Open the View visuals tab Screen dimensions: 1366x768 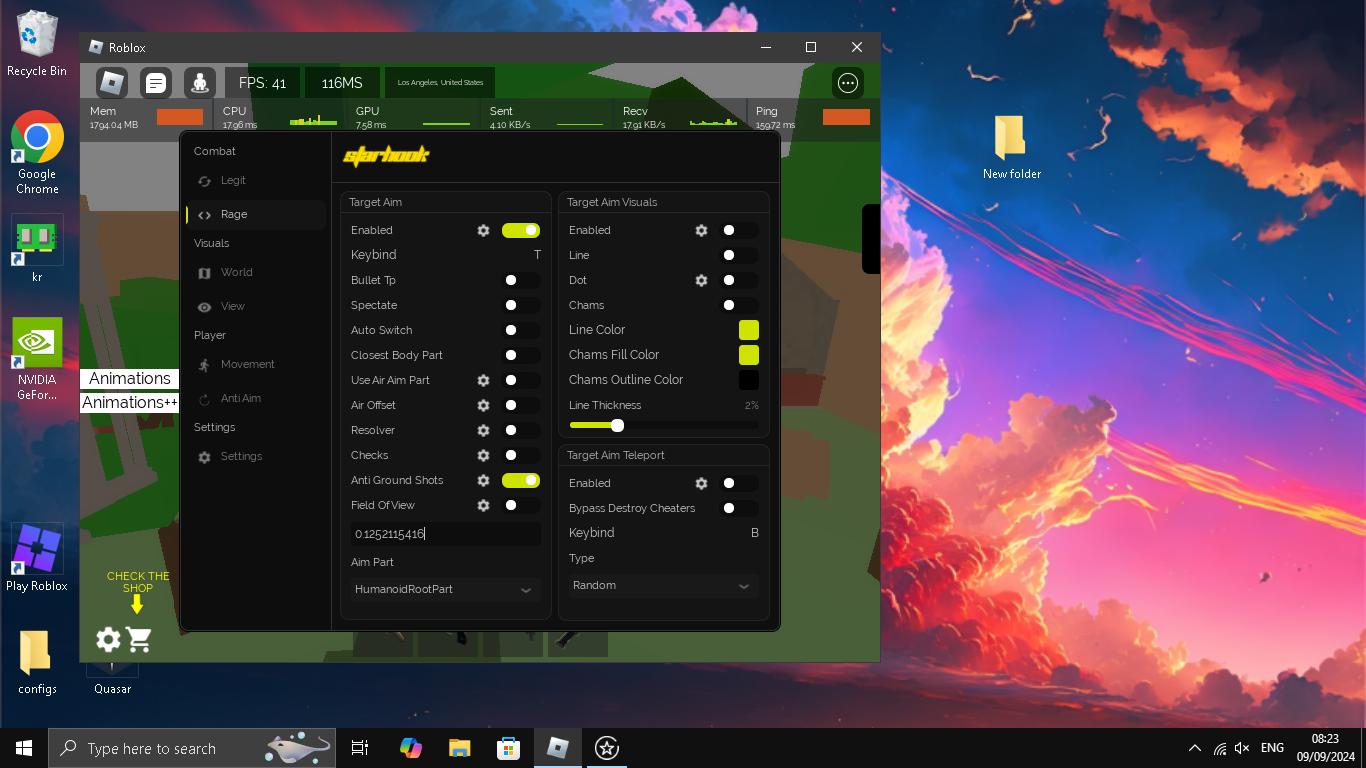coord(256,307)
